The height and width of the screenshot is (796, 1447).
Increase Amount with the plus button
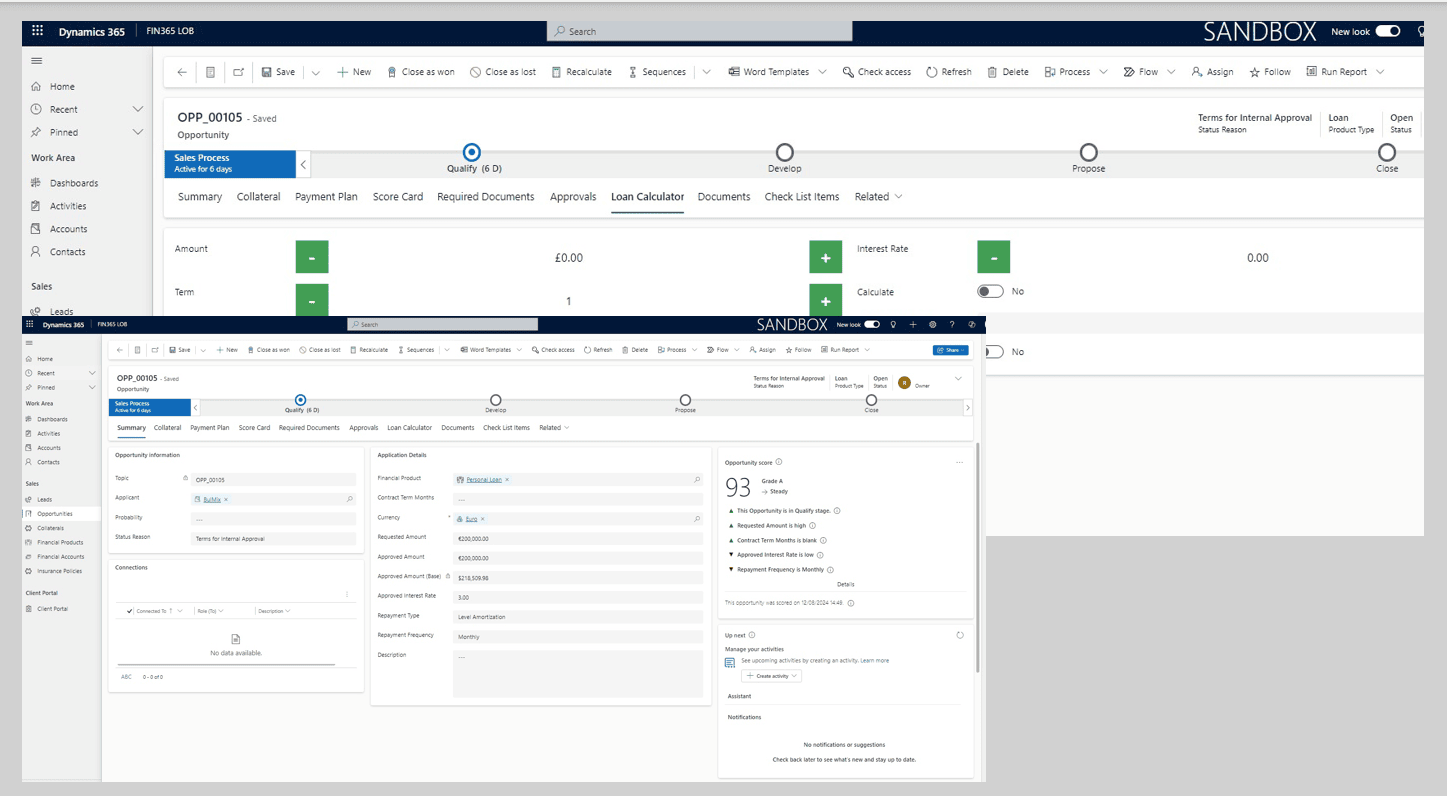(x=826, y=257)
